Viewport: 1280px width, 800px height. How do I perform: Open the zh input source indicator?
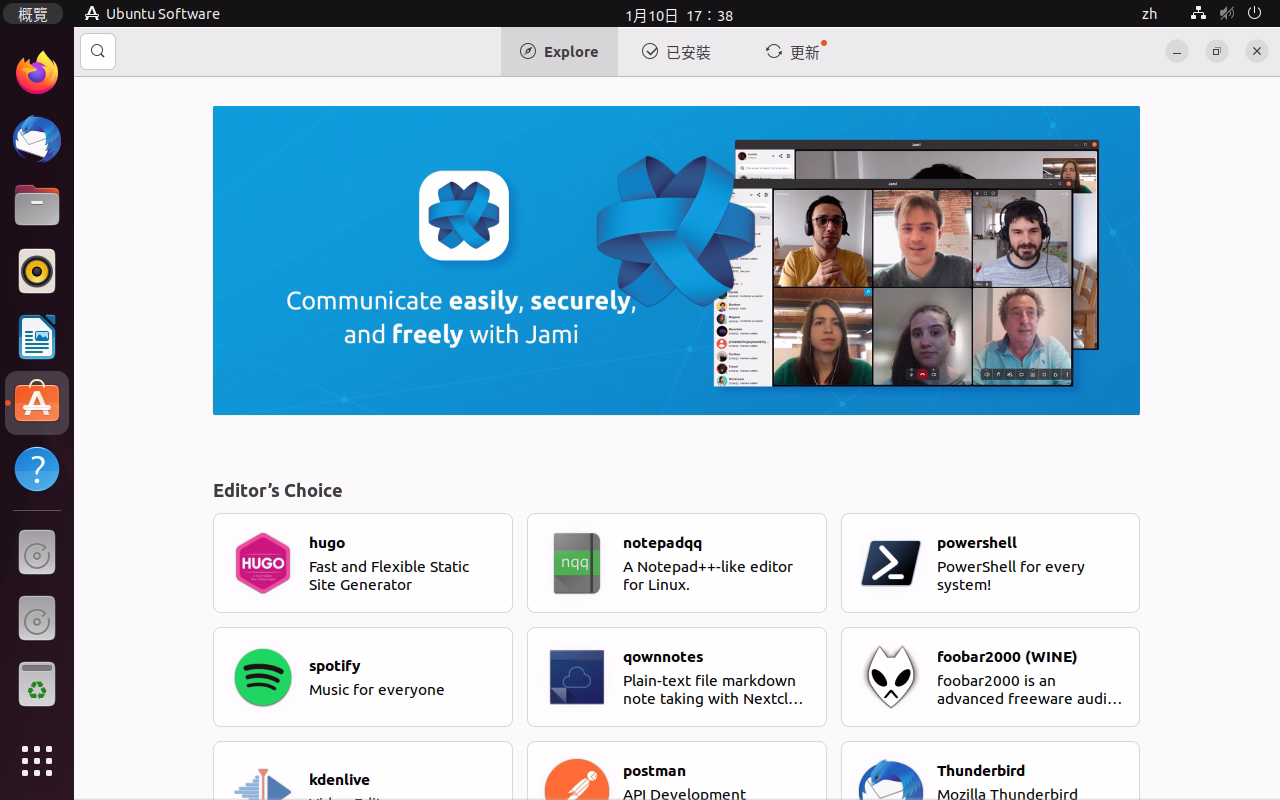[x=1149, y=14]
